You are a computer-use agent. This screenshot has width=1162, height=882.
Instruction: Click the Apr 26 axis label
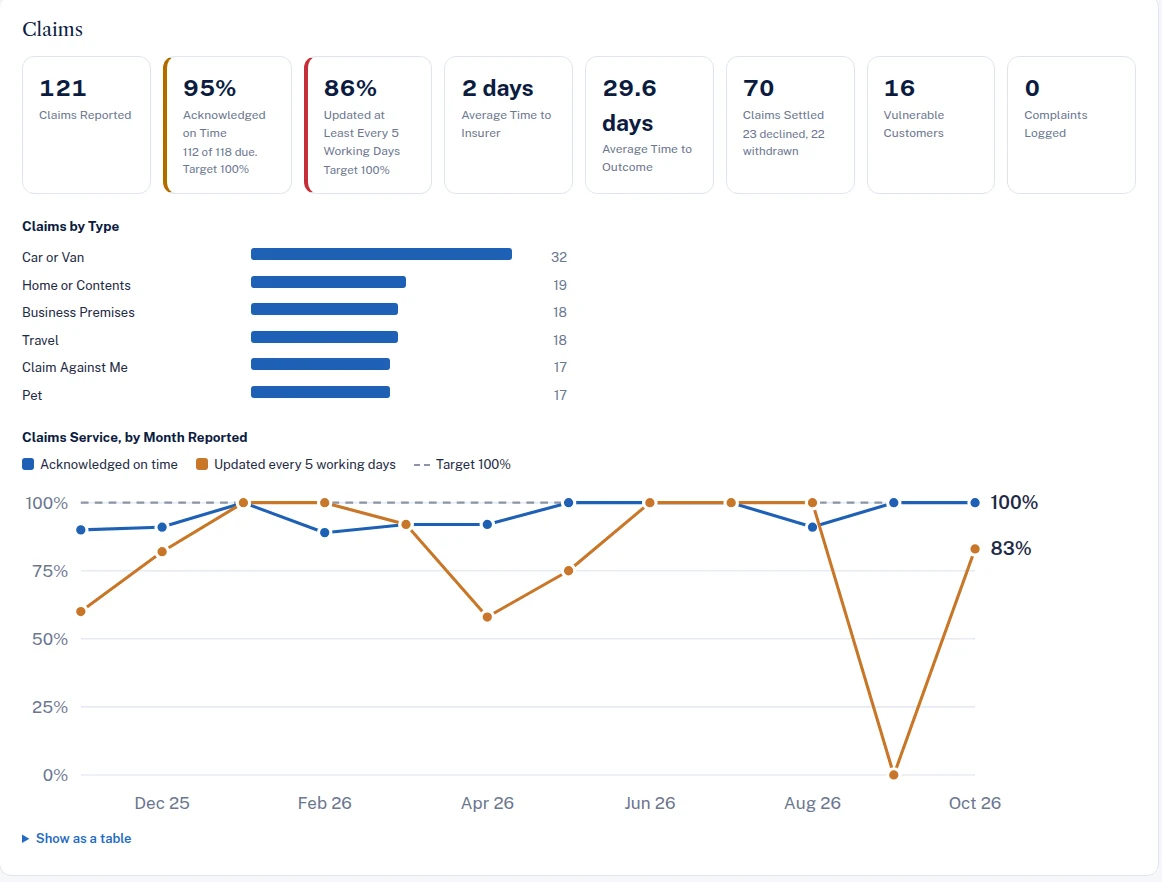[x=487, y=803]
